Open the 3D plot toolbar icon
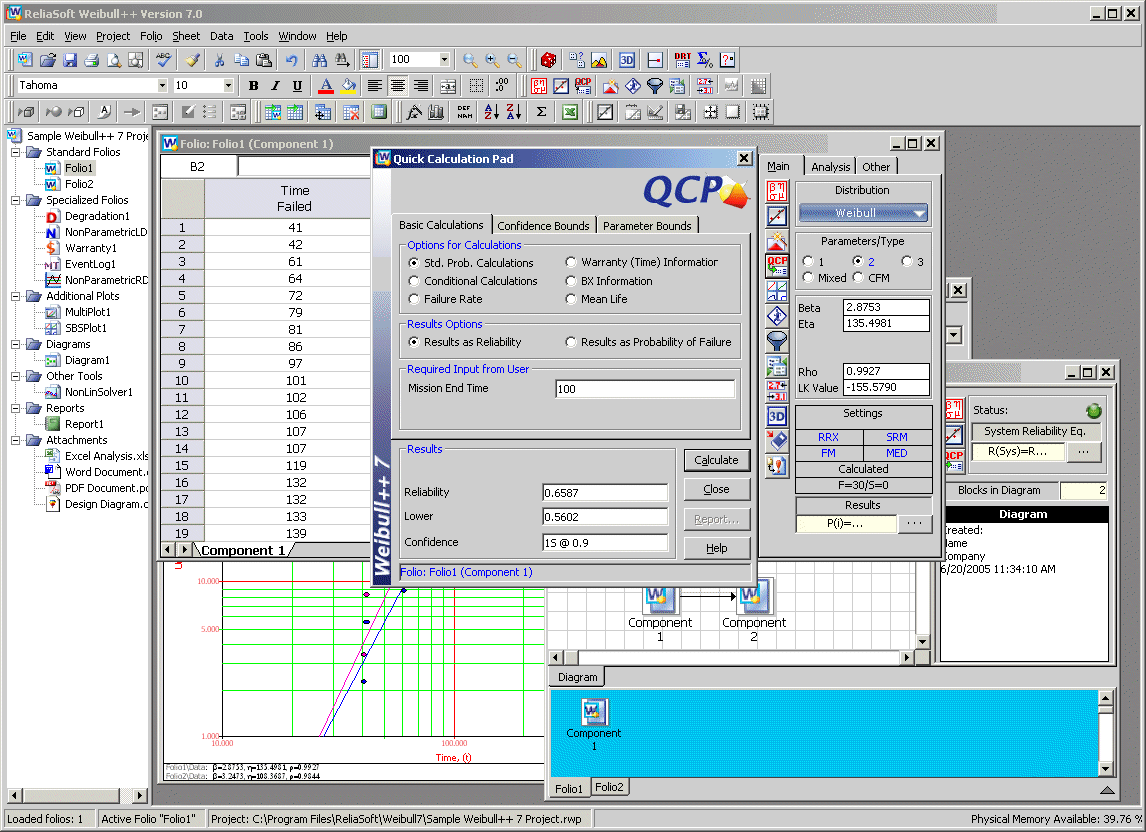The image size is (1146, 832). (626, 60)
